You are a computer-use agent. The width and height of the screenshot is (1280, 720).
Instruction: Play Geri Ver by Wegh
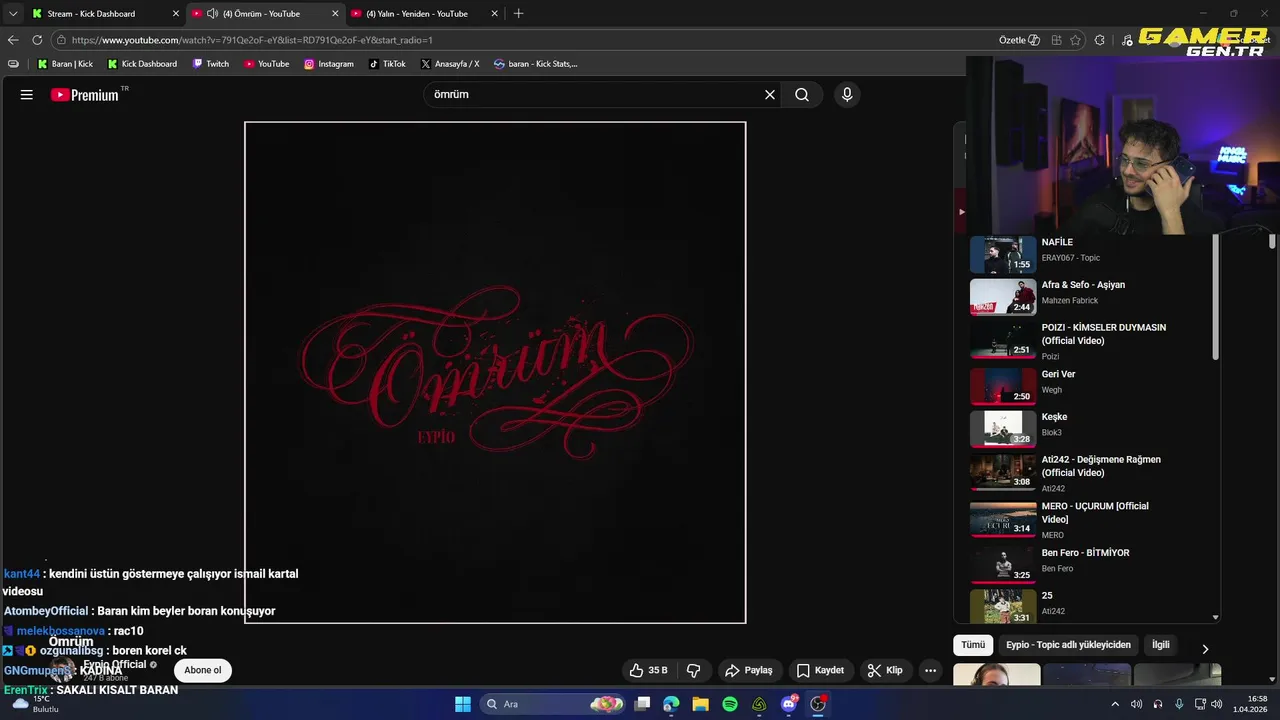tap(1090, 386)
